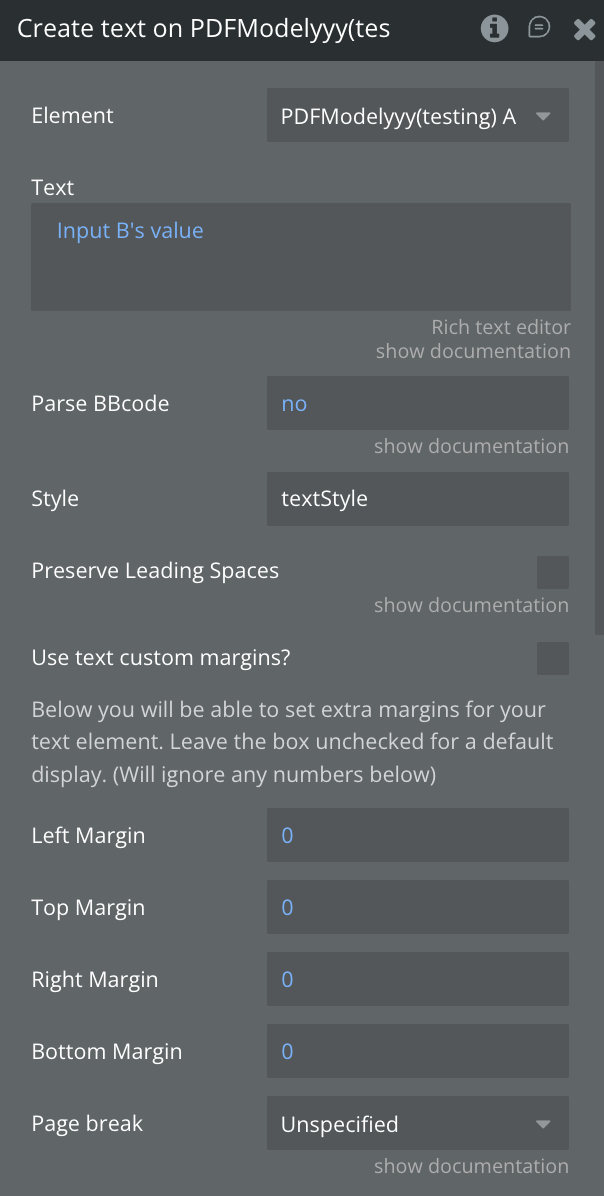Close the Create text panel

click(584, 29)
